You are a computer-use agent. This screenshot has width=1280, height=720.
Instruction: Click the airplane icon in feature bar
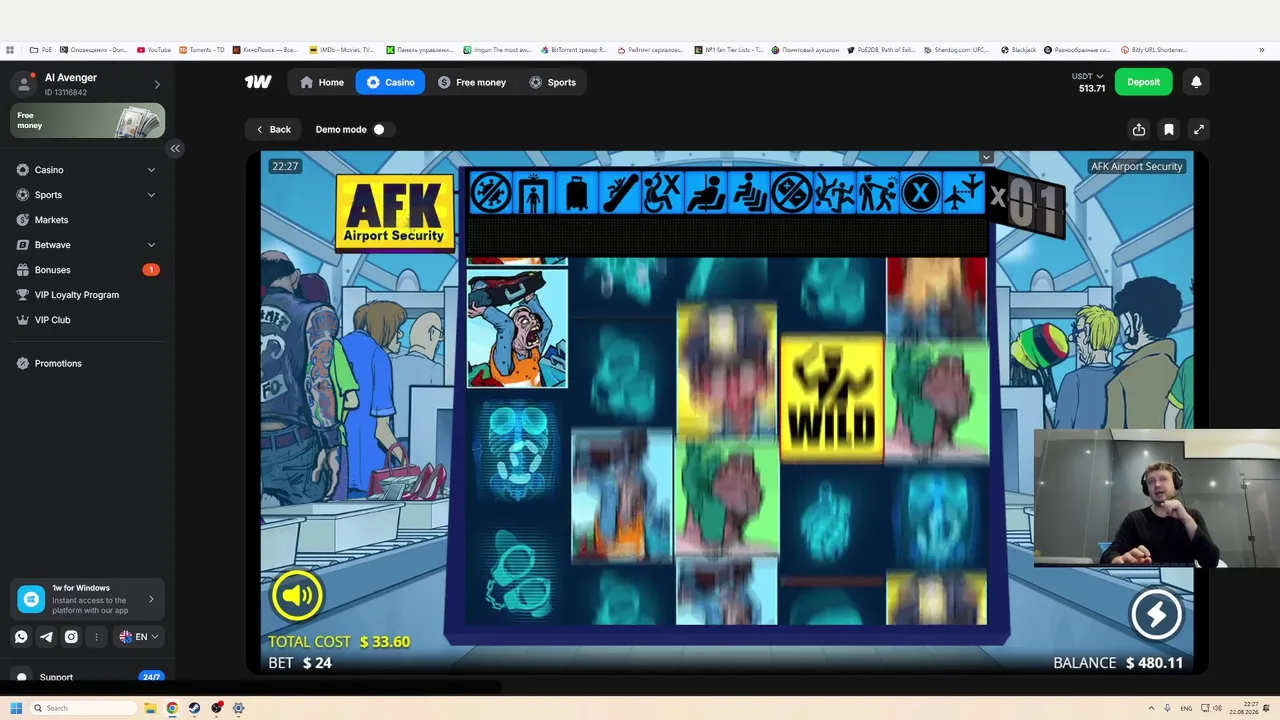click(x=964, y=193)
